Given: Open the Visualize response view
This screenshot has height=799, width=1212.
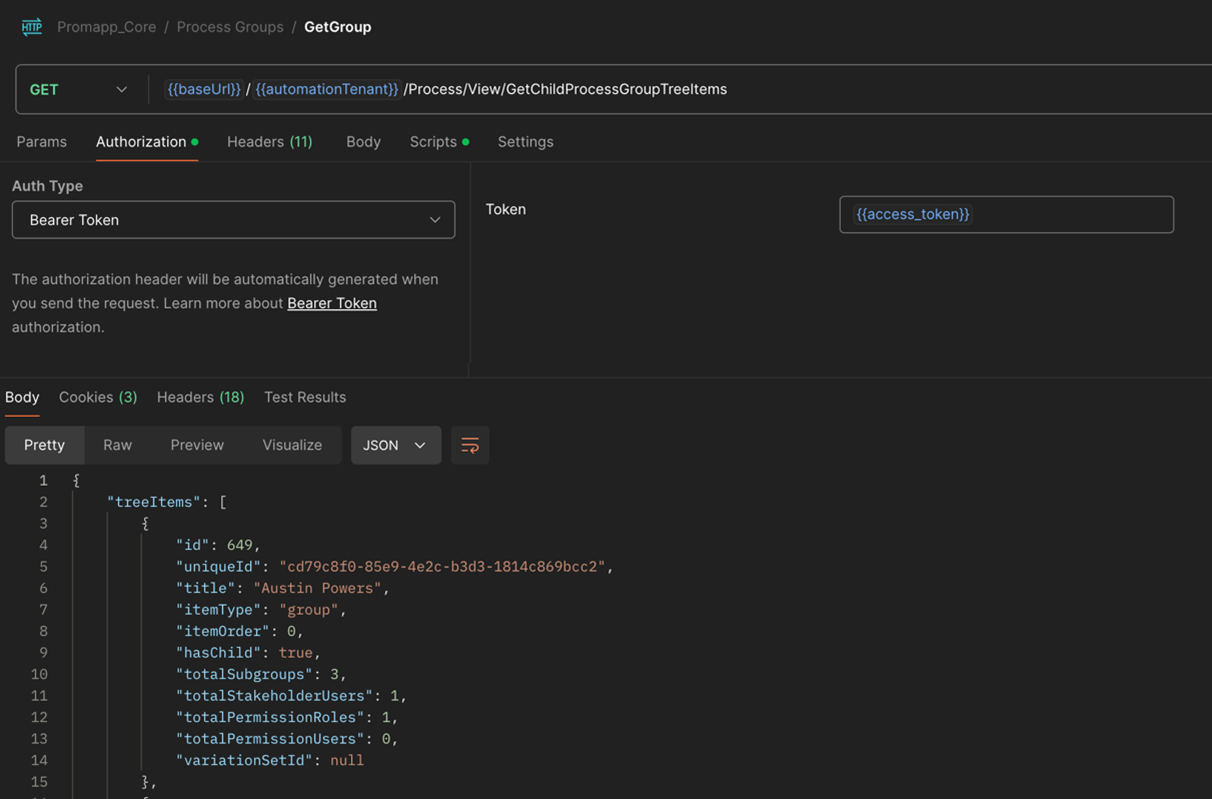Looking at the screenshot, I should (292, 445).
